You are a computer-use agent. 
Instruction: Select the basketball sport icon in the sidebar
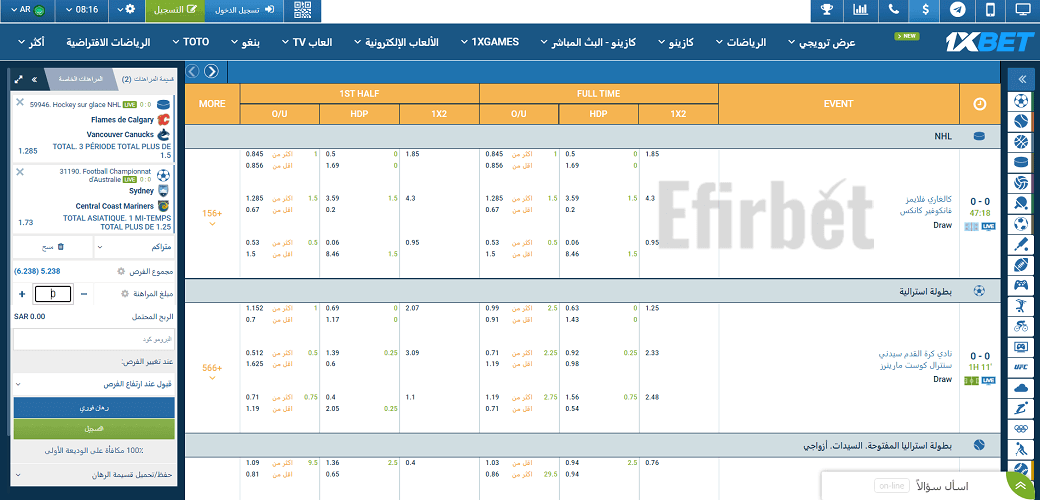pos(1021,142)
